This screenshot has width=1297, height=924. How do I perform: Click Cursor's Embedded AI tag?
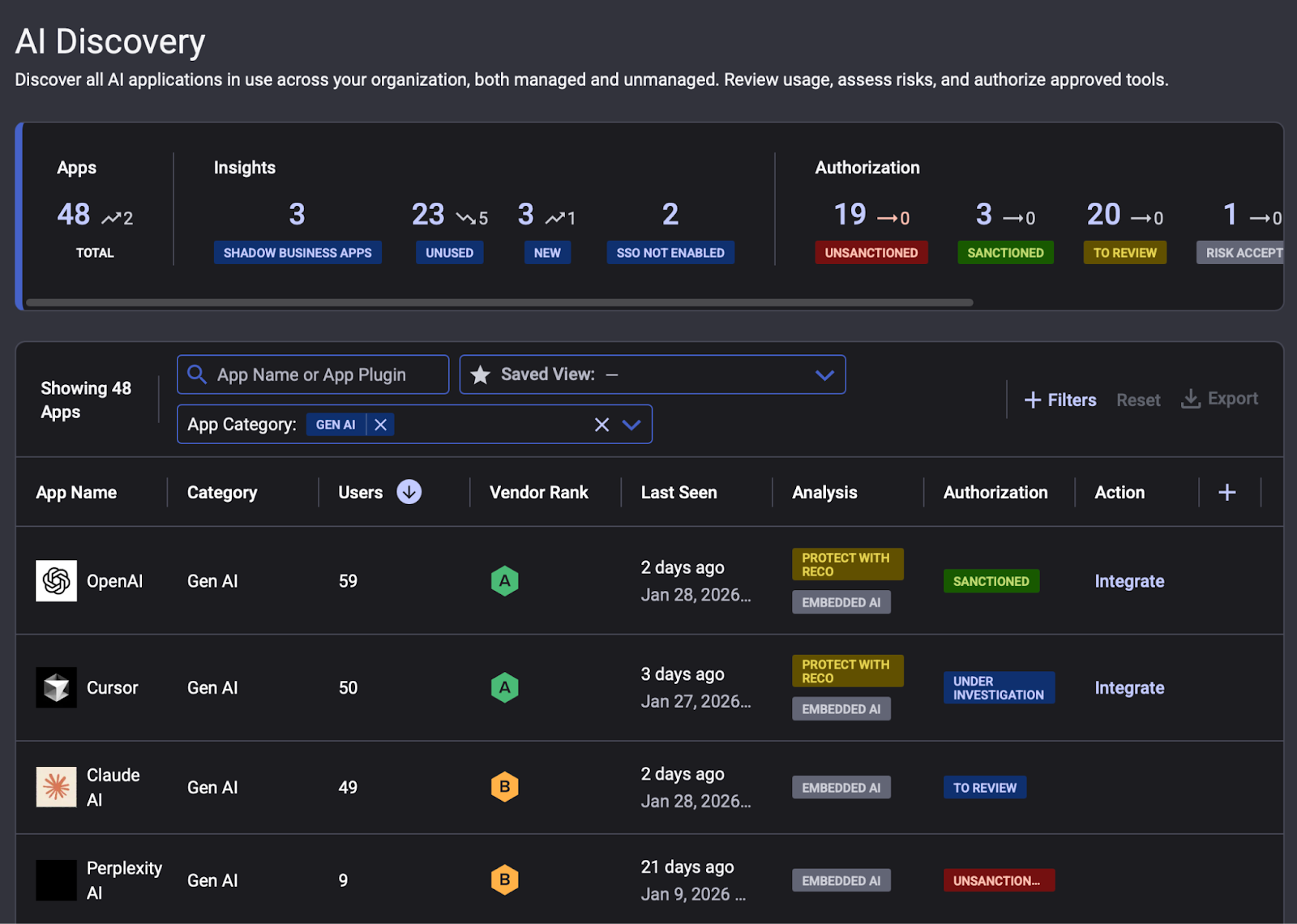coord(841,709)
